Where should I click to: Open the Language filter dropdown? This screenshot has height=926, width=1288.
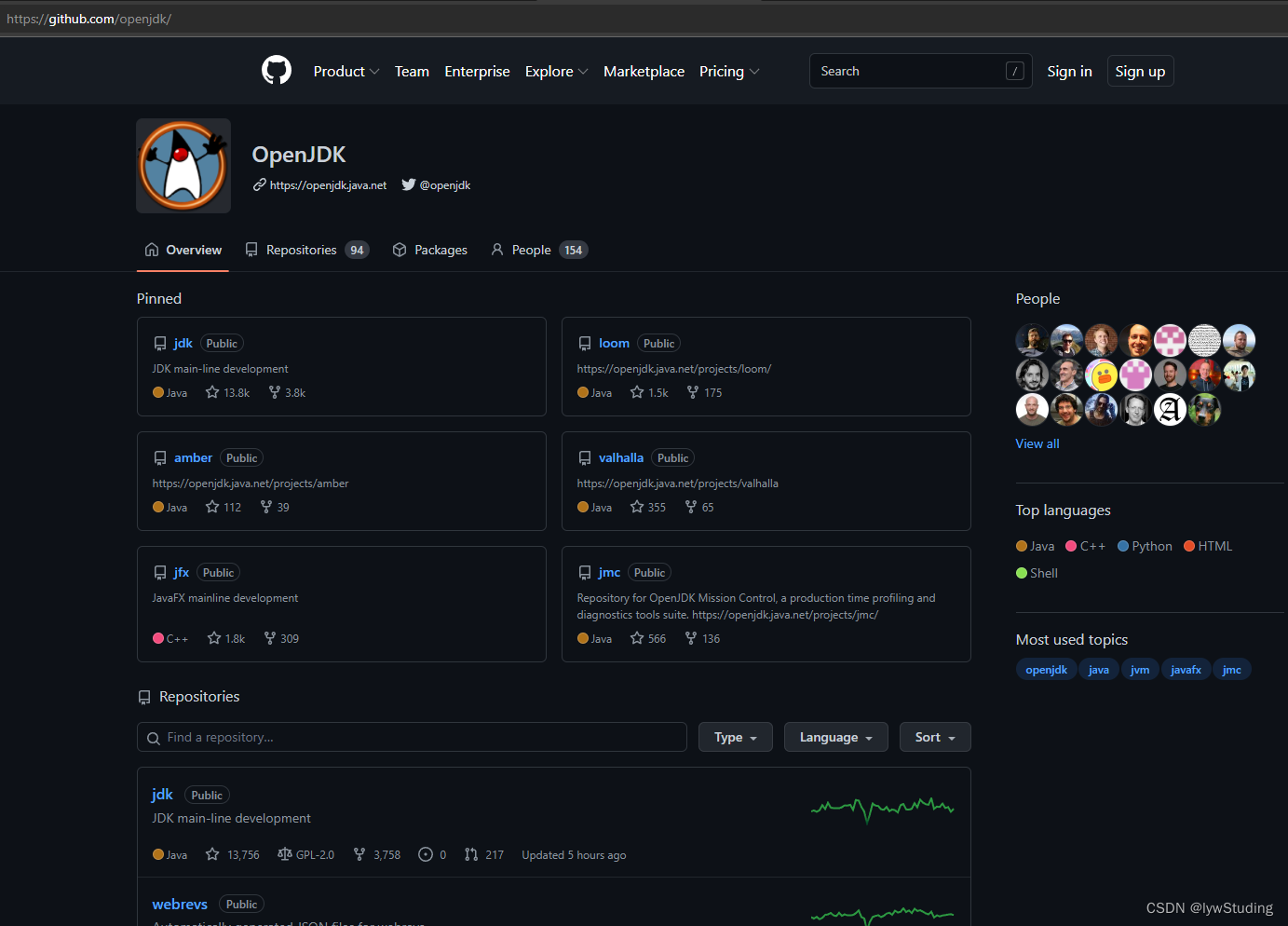[x=836, y=737]
